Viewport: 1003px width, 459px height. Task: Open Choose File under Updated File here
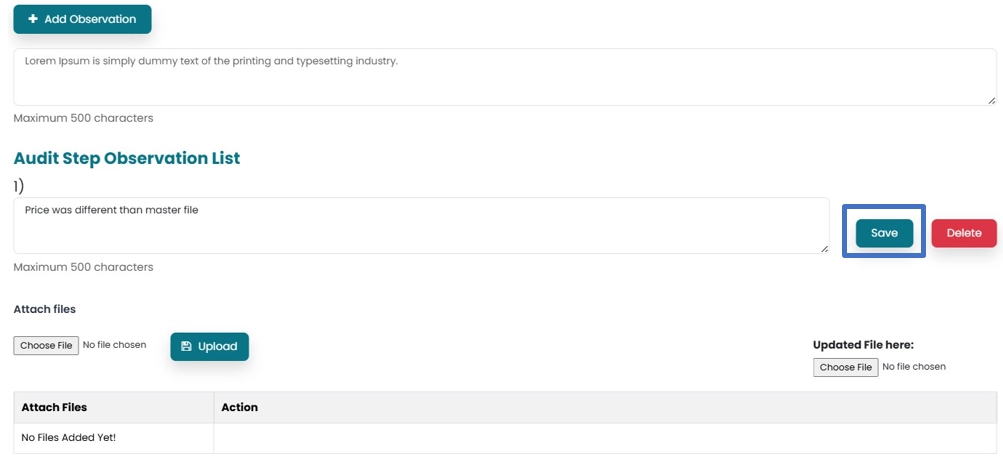tap(845, 367)
